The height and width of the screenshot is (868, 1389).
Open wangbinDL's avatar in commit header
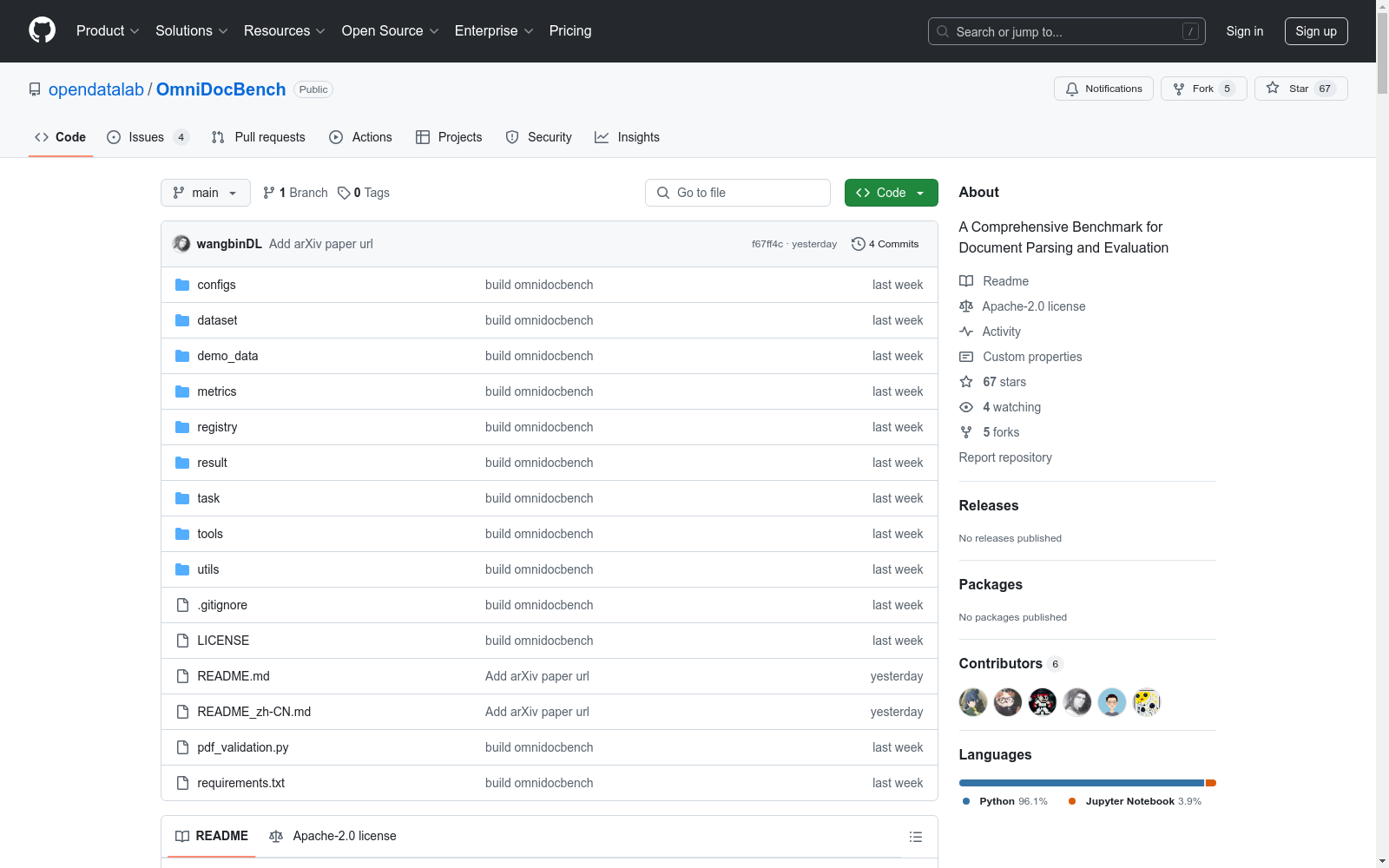pyautogui.click(x=181, y=244)
